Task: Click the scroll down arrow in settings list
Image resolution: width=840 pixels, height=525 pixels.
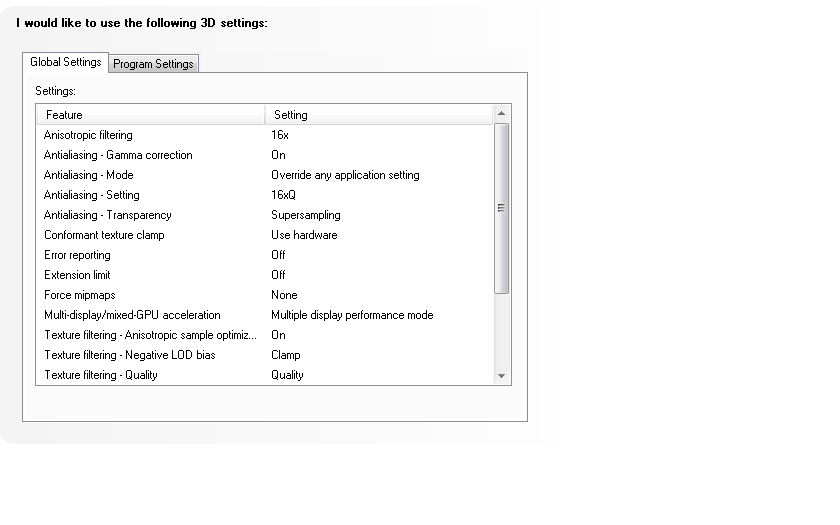Action: (x=502, y=375)
